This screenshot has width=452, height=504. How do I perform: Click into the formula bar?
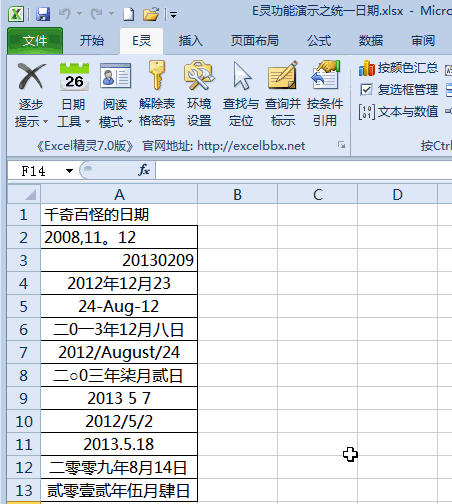click(303, 171)
